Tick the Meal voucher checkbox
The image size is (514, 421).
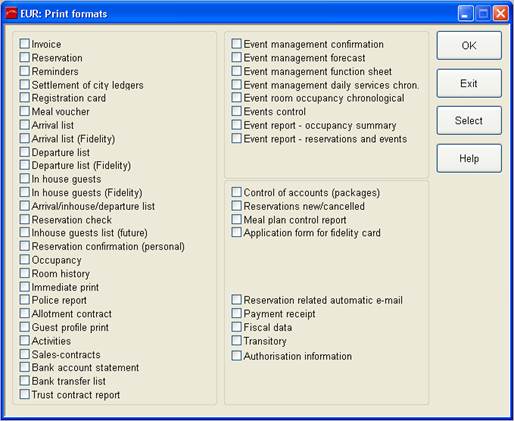coord(24,111)
